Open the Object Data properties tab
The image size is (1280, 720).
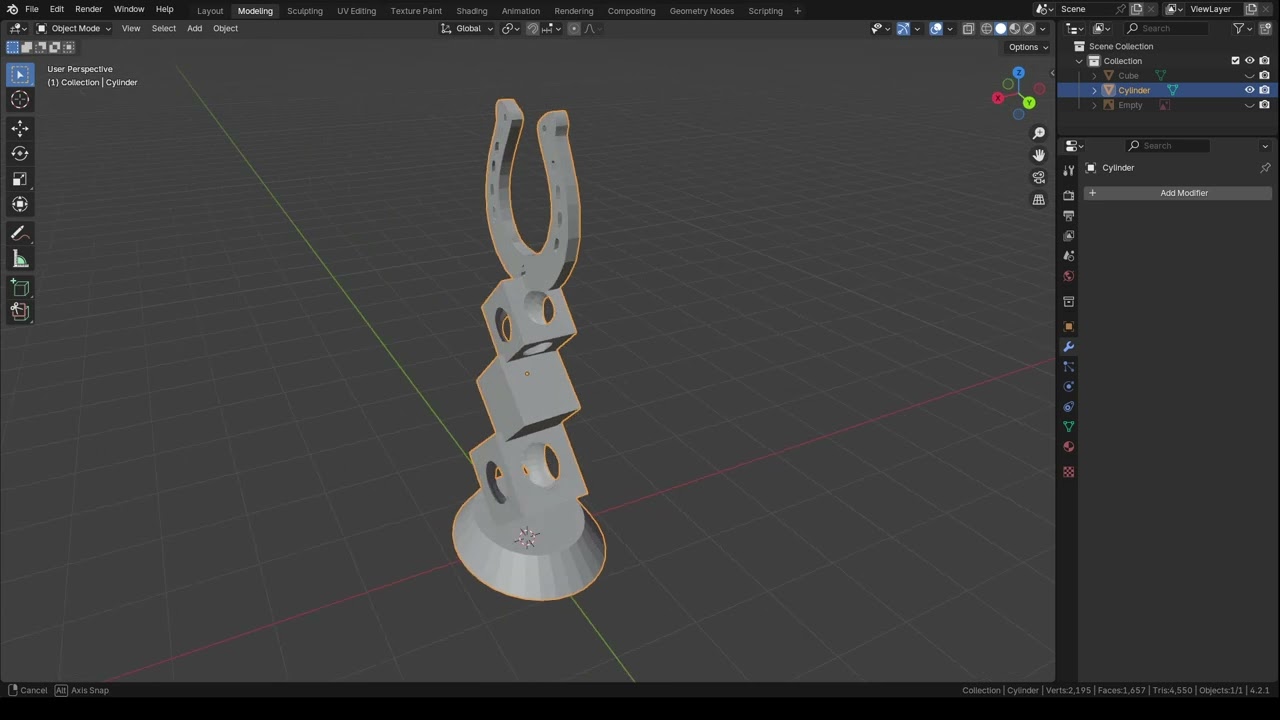coord(1068,427)
